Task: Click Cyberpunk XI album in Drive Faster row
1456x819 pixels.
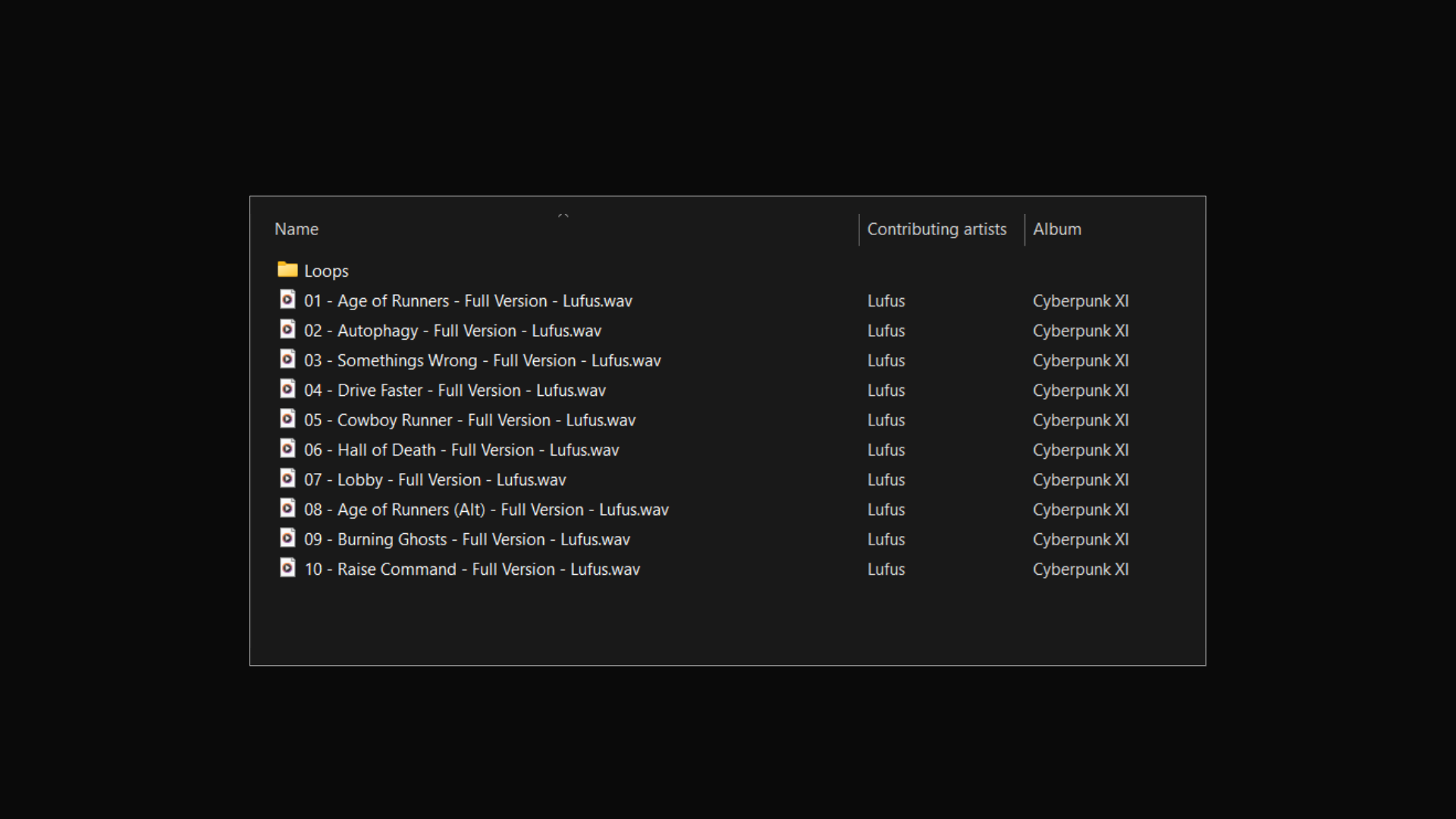Action: [1080, 391]
